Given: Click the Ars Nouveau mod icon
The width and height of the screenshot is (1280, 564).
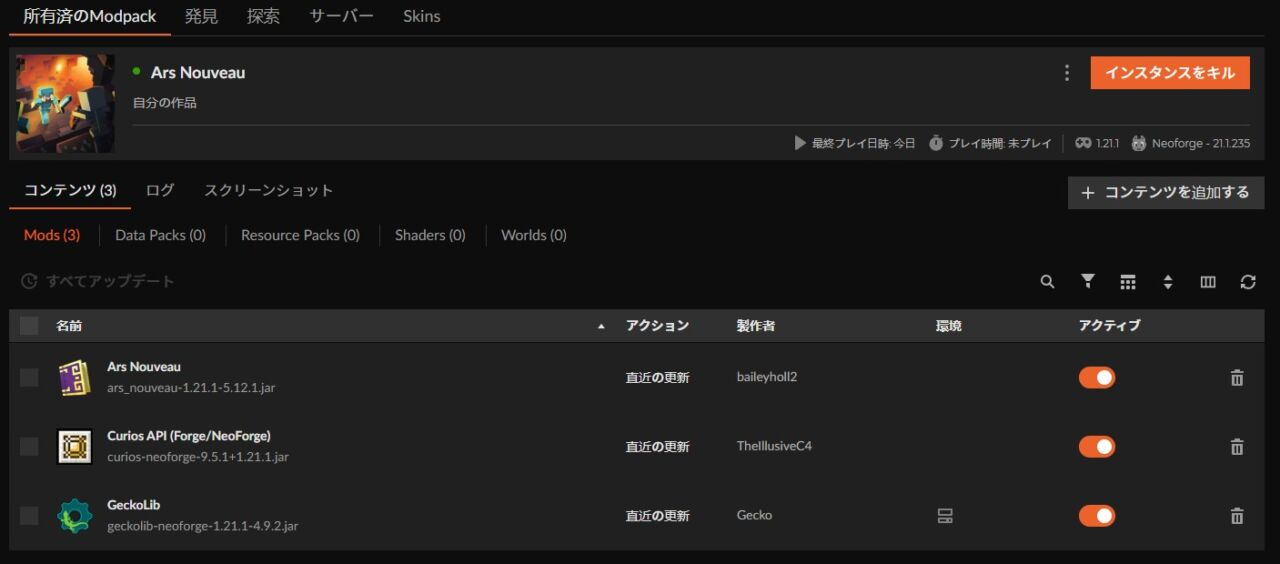Looking at the screenshot, I should point(75,378).
